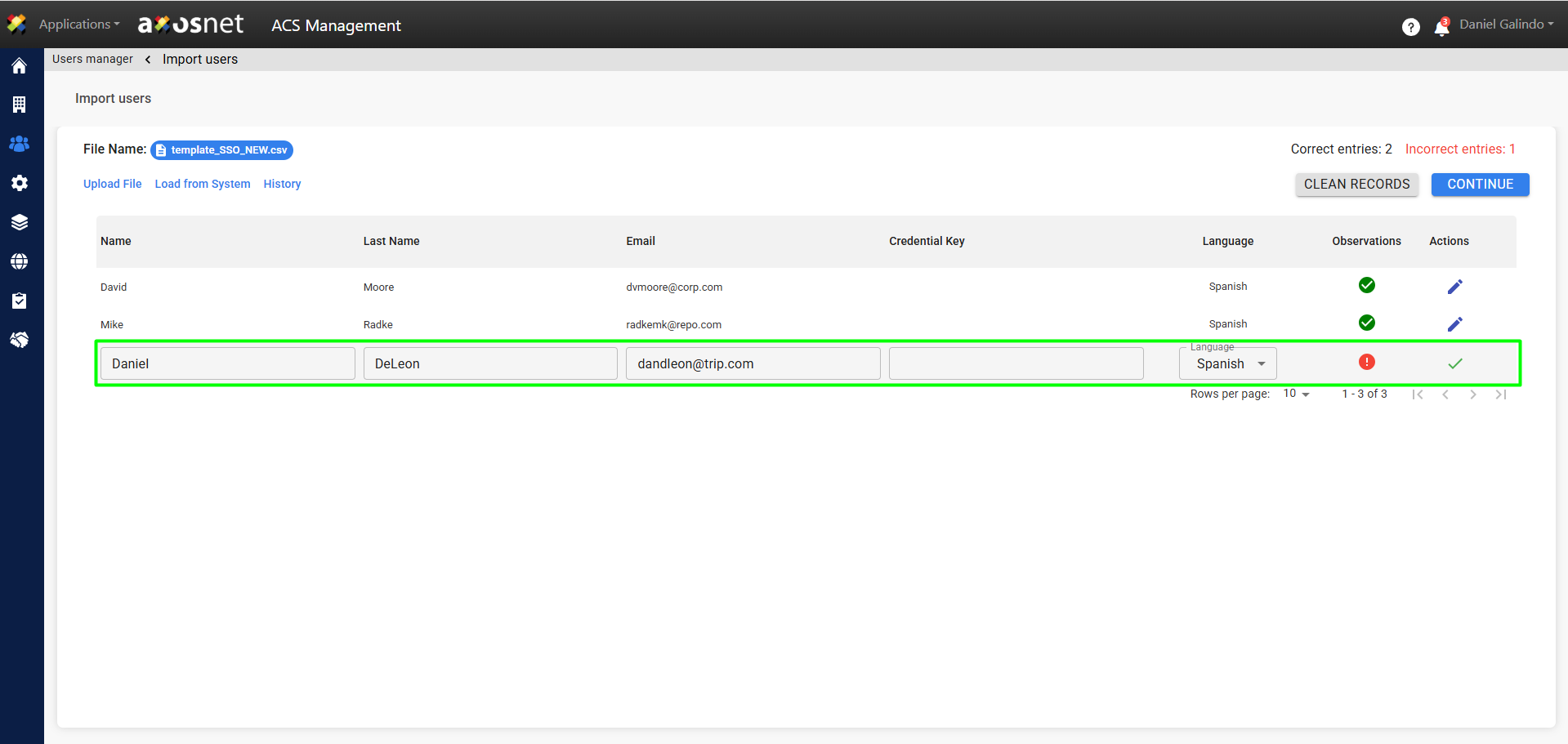Click the handshake icon in sidebar
This screenshot has height=744, width=1568.
pyautogui.click(x=20, y=340)
